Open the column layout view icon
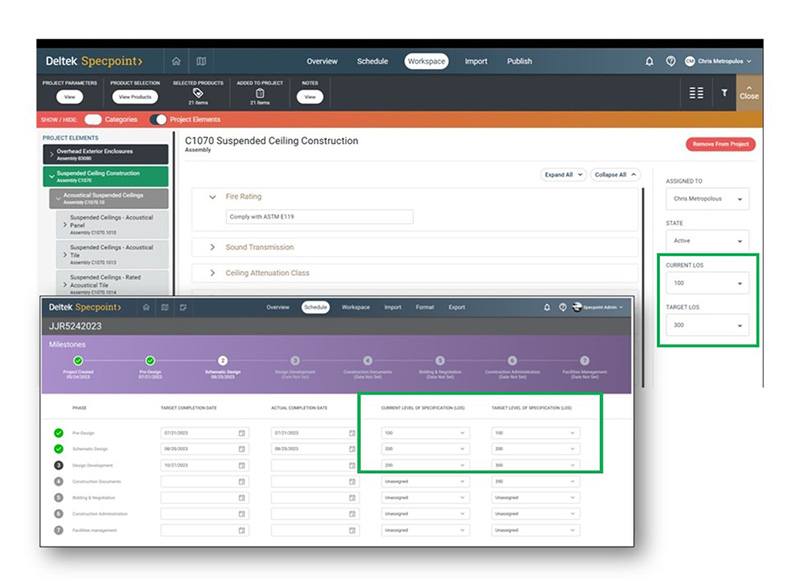800x581 pixels. pyautogui.click(x=696, y=93)
